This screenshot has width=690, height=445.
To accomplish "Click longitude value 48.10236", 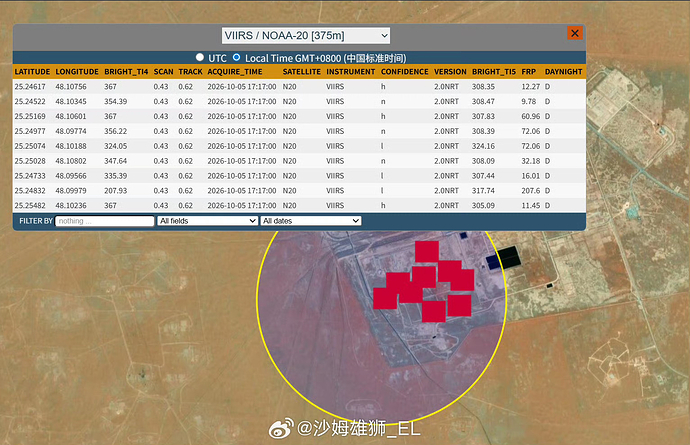I will pyautogui.click(x=71, y=206).
